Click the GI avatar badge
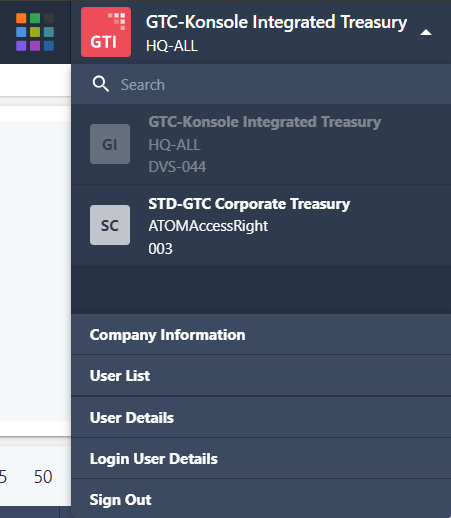Viewport: 451px width, 518px height. pyautogui.click(x=110, y=144)
